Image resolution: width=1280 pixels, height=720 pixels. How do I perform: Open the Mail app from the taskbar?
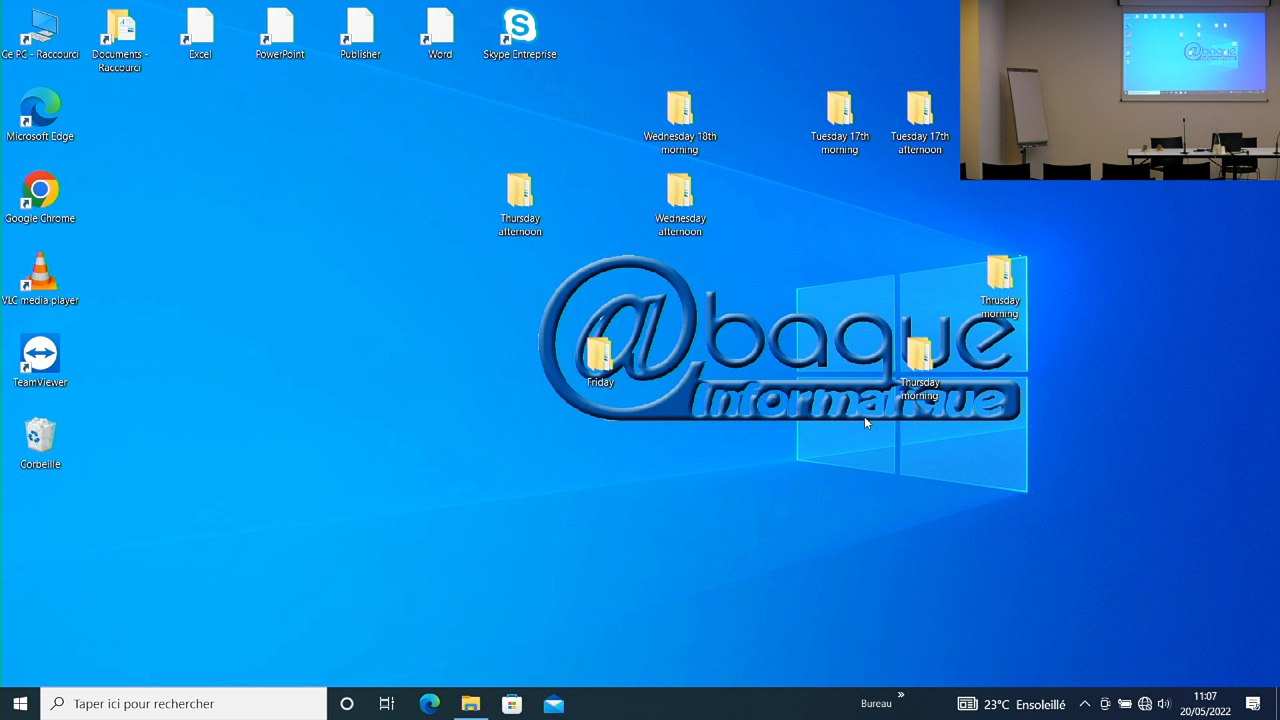(x=553, y=704)
